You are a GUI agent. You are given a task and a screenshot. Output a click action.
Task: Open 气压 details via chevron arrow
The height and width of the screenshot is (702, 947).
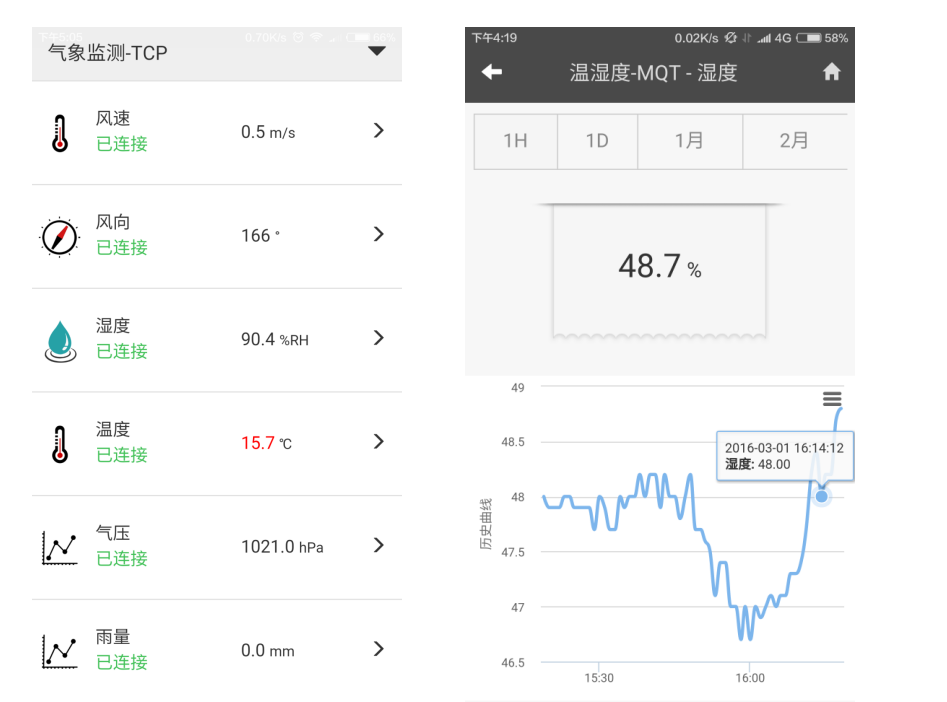coord(378,545)
